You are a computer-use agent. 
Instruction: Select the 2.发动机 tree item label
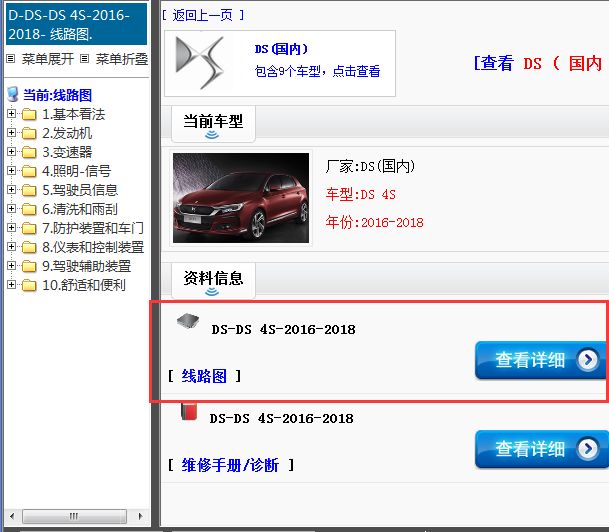pyautogui.click(x=67, y=133)
